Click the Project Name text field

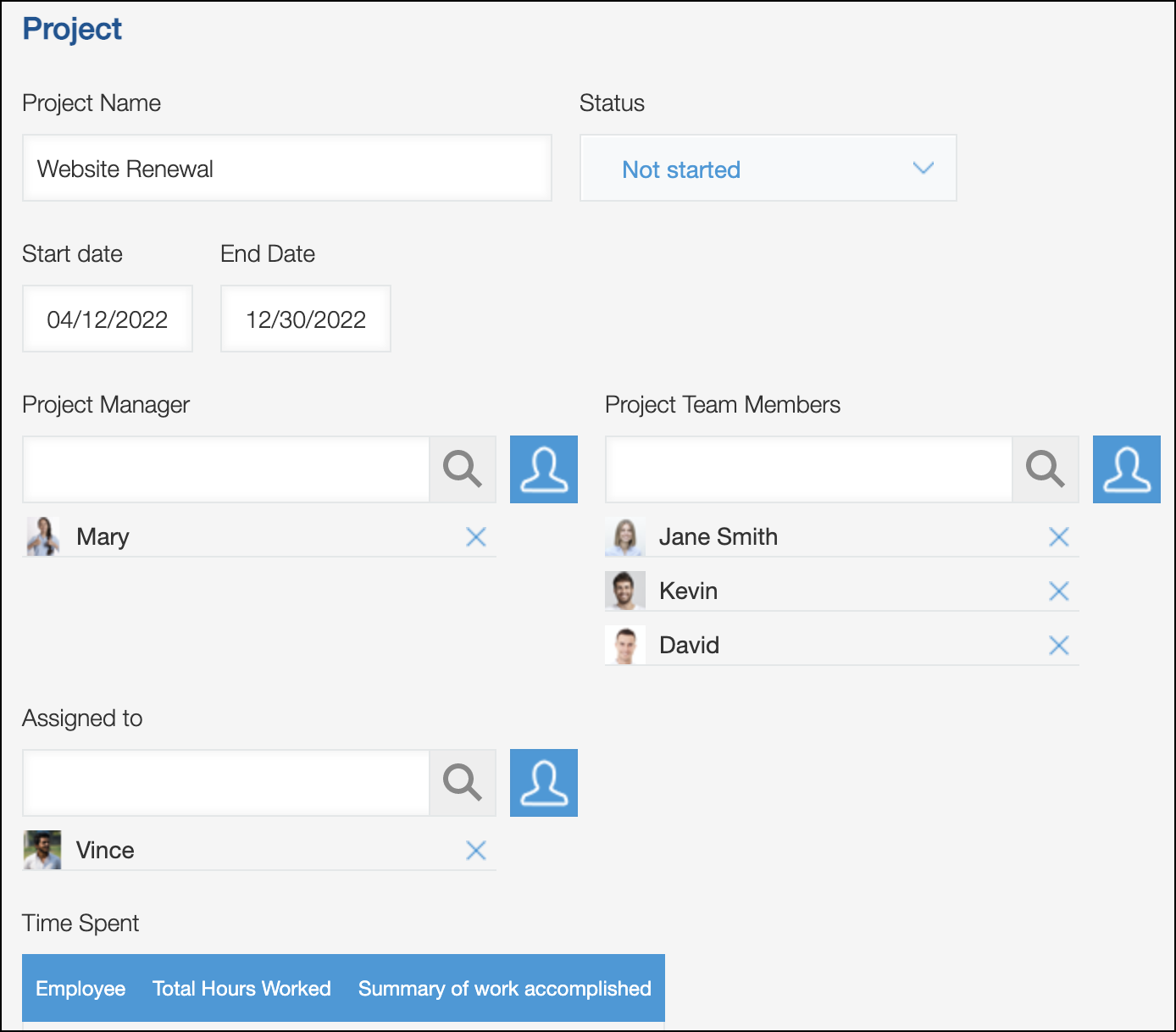(x=286, y=169)
